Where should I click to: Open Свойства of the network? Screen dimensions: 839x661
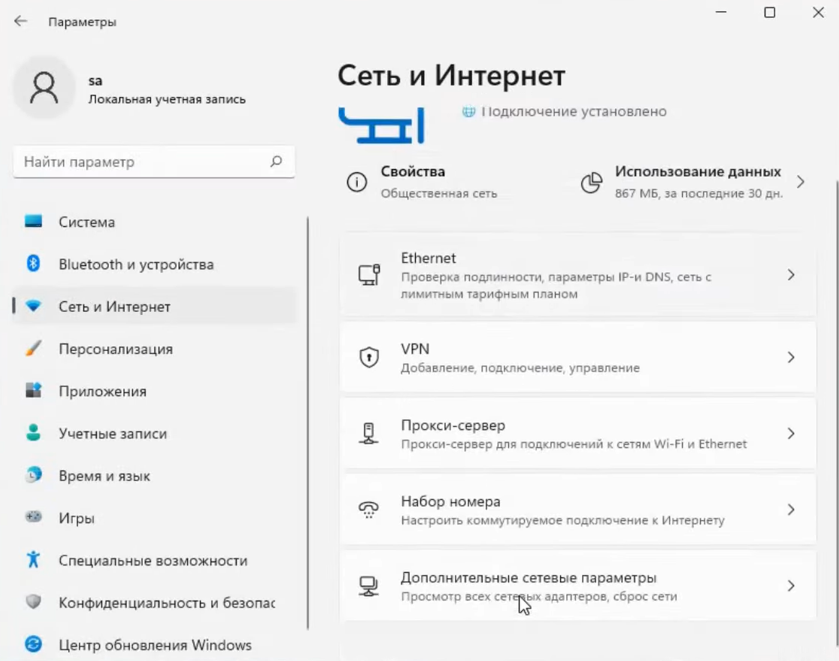pos(423,182)
